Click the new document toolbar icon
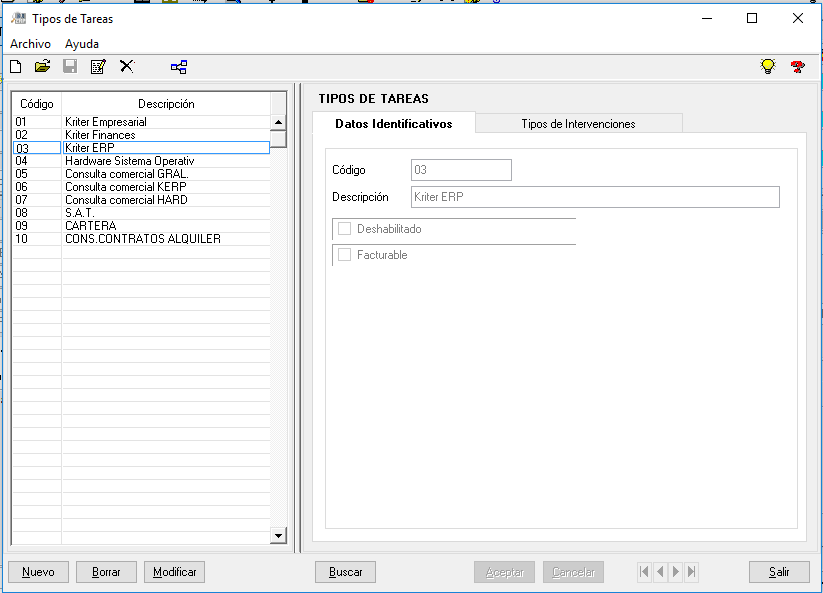Image resolution: width=823 pixels, height=593 pixels. tap(16, 67)
